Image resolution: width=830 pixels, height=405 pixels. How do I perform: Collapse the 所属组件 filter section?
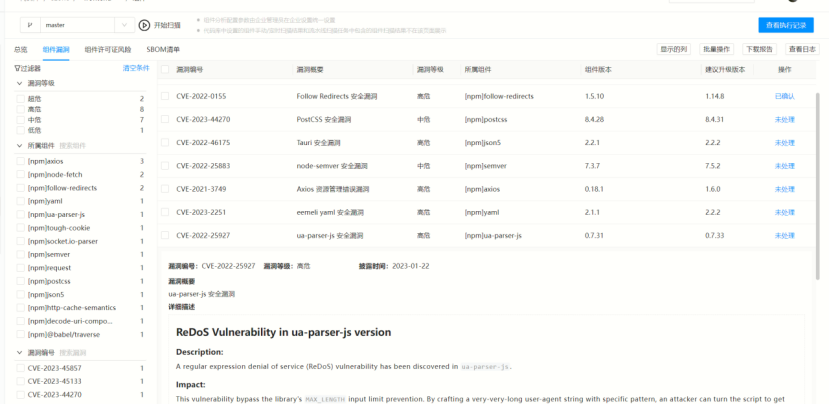(19, 146)
